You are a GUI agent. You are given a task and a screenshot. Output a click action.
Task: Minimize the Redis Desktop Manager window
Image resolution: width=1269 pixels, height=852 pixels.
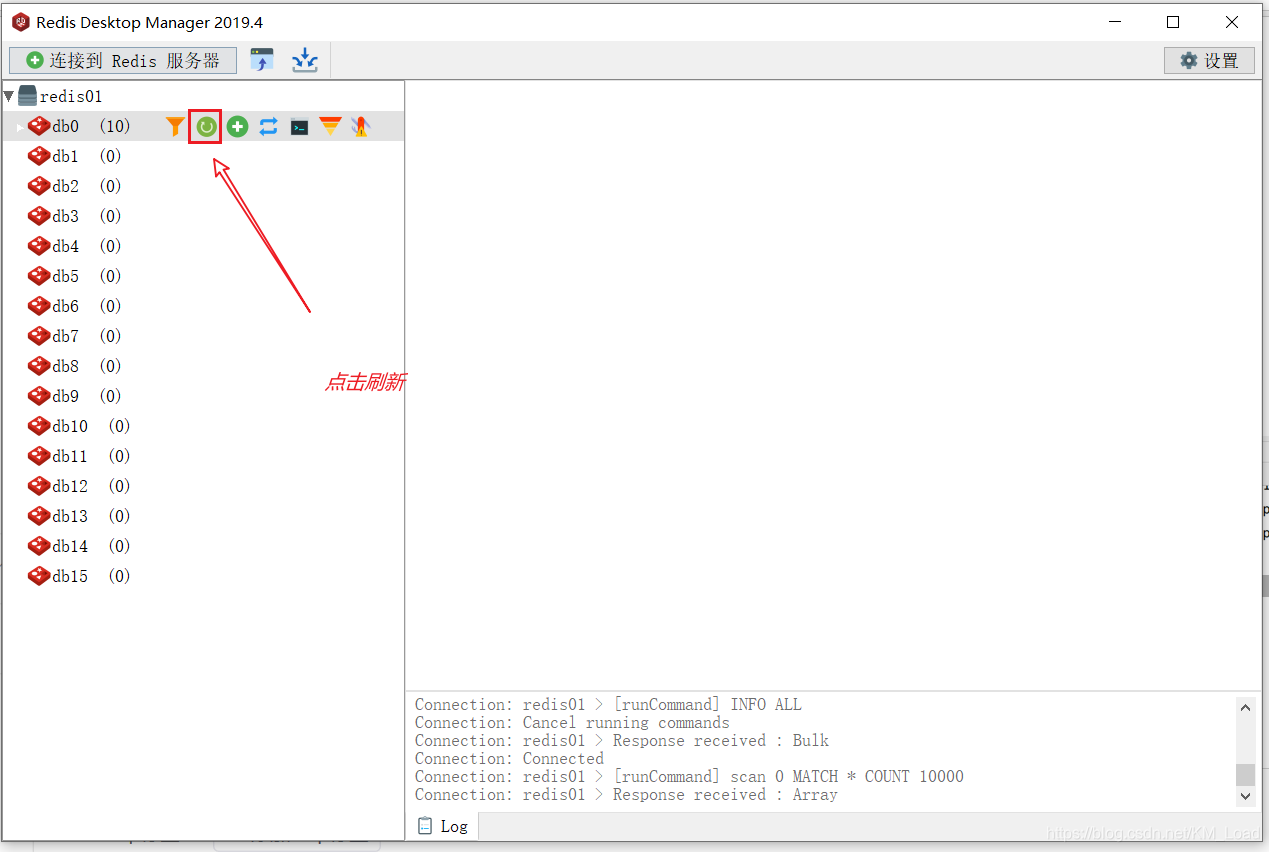(x=1115, y=22)
